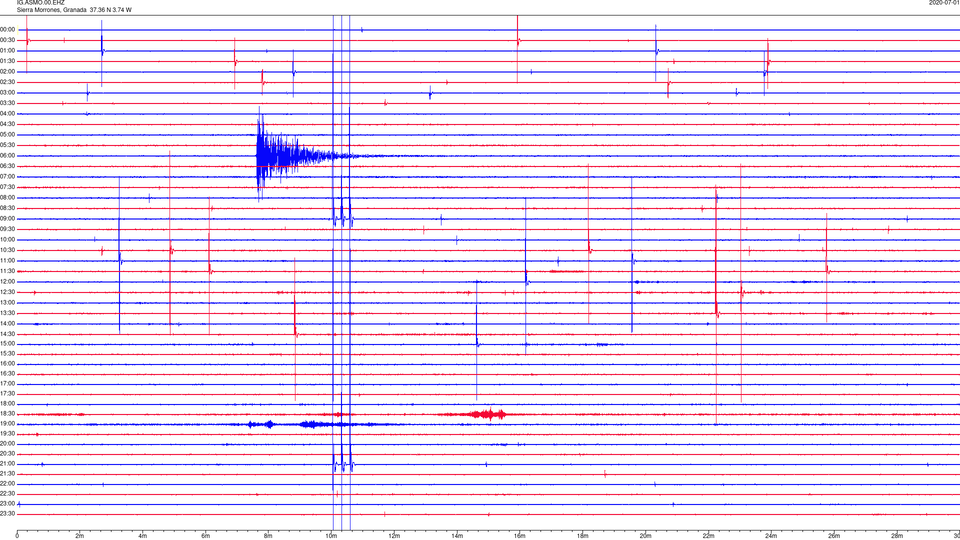Pick the 14:30 trace label
Image resolution: width=960 pixels, height=540 pixels.
point(8,334)
